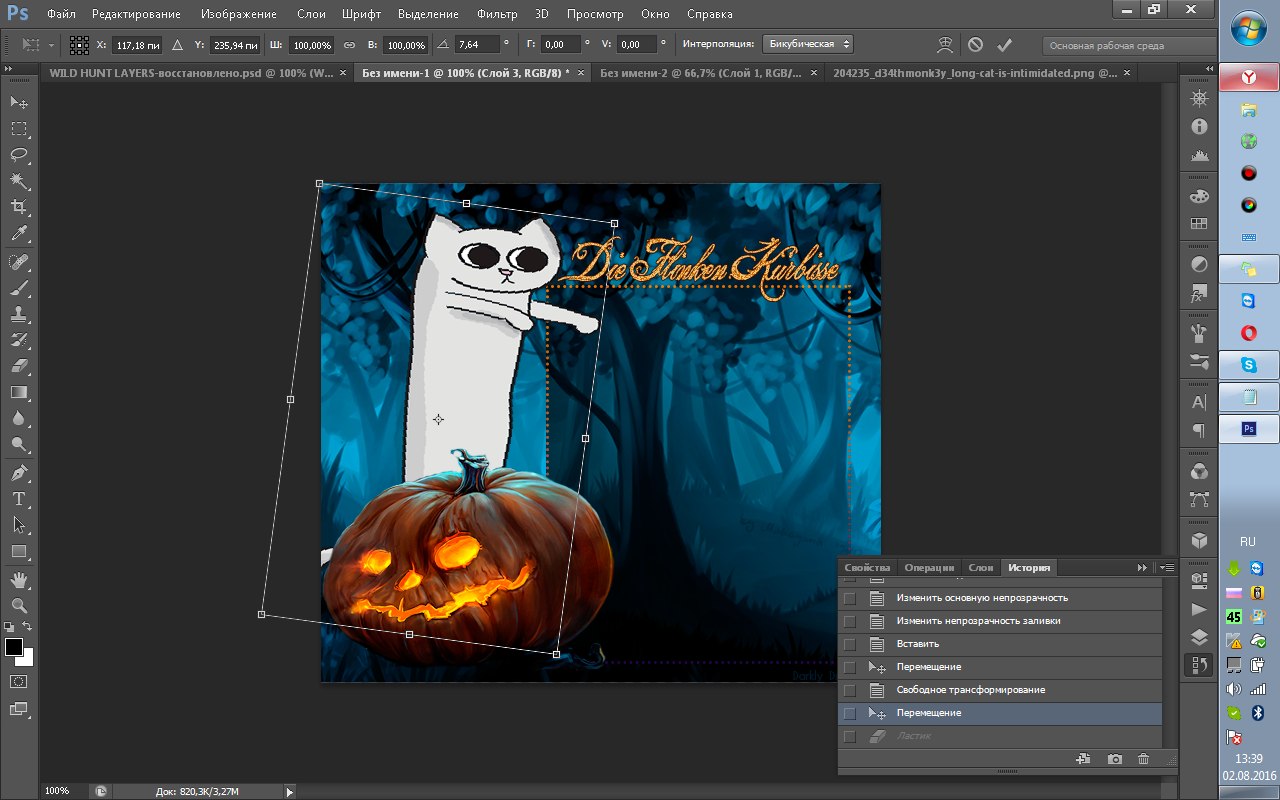Open the Histogram panel icon in the dock
Screen dimensions: 1280x800
tap(1199, 156)
